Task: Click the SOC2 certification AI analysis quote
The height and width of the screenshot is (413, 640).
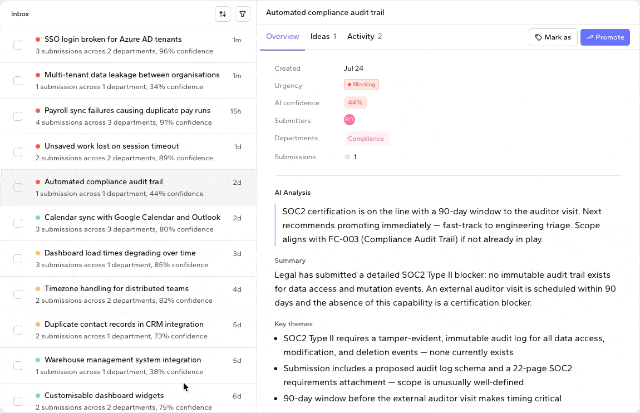Action: tap(442, 225)
